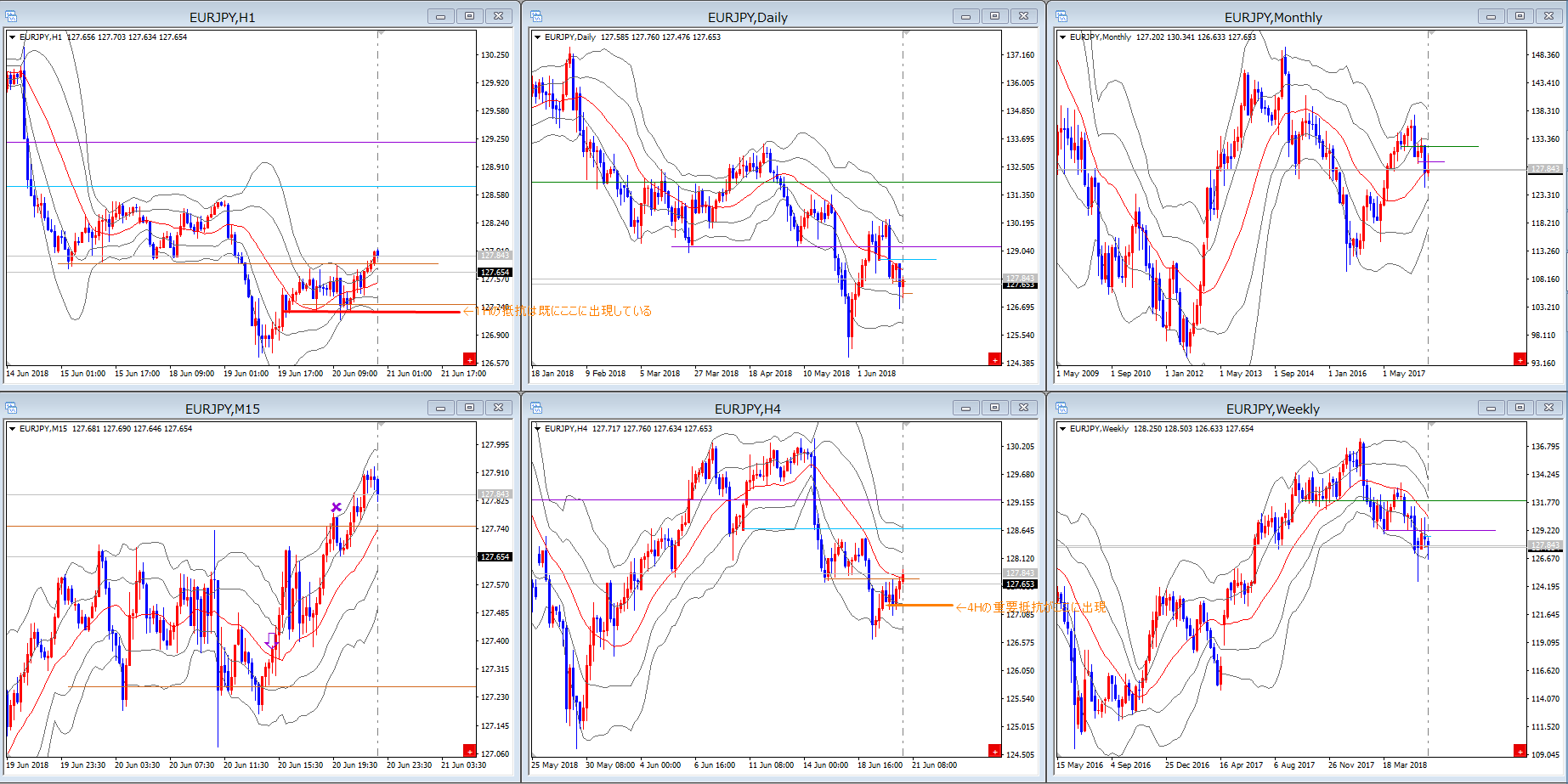Select the orange text annotation on H4 chart
This screenshot has width=1568, height=784.
click(1031, 607)
